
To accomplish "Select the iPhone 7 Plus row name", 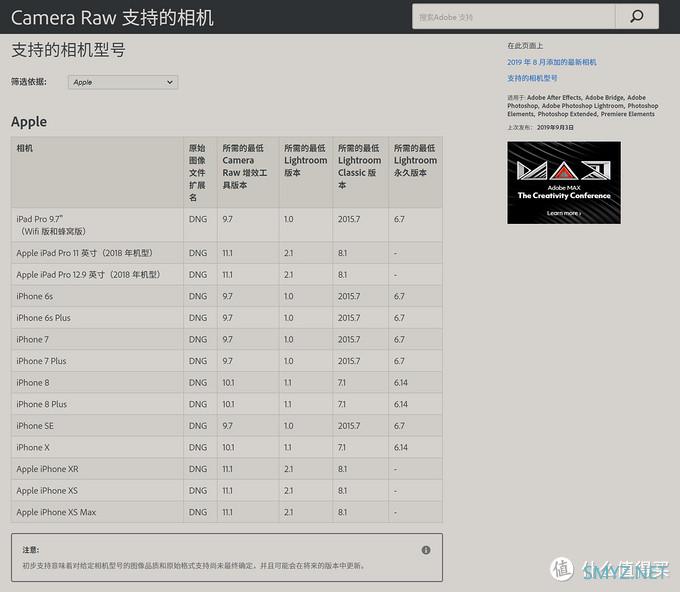I will click(41, 361).
